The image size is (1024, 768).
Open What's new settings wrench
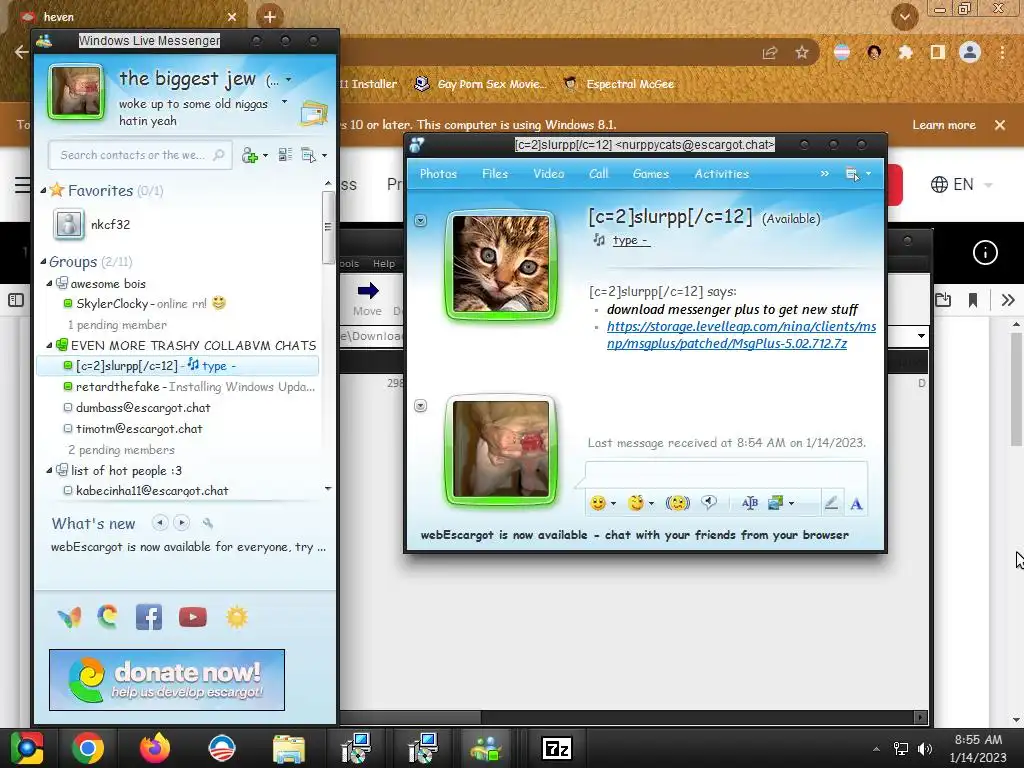coord(208,522)
